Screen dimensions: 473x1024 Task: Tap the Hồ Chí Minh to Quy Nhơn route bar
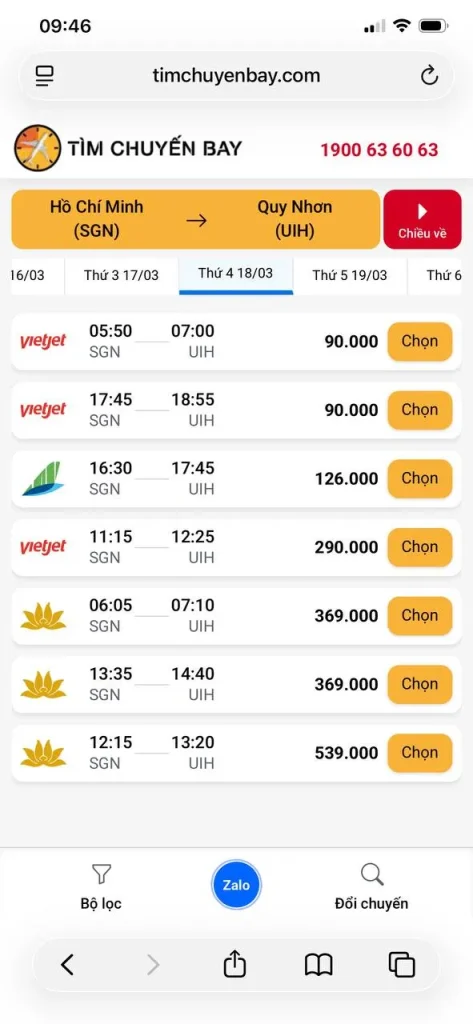(x=195, y=219)
